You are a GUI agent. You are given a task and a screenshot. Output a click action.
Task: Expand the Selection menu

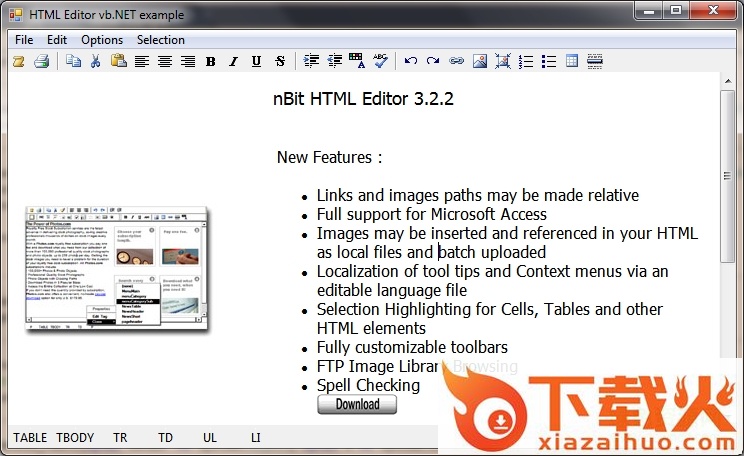click(x=160, y=40)
